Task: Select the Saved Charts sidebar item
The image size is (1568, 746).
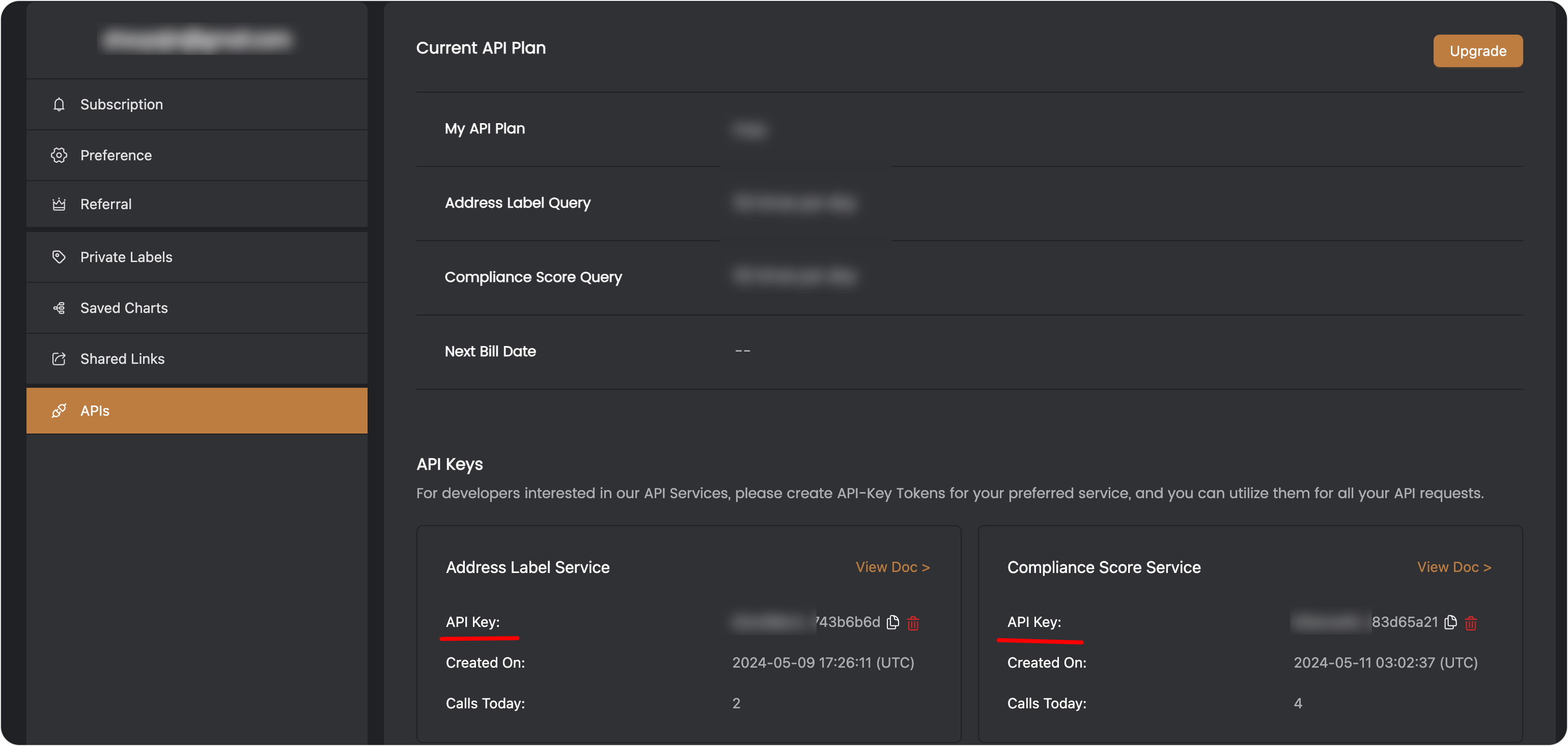Action: [x=124, y=308]
